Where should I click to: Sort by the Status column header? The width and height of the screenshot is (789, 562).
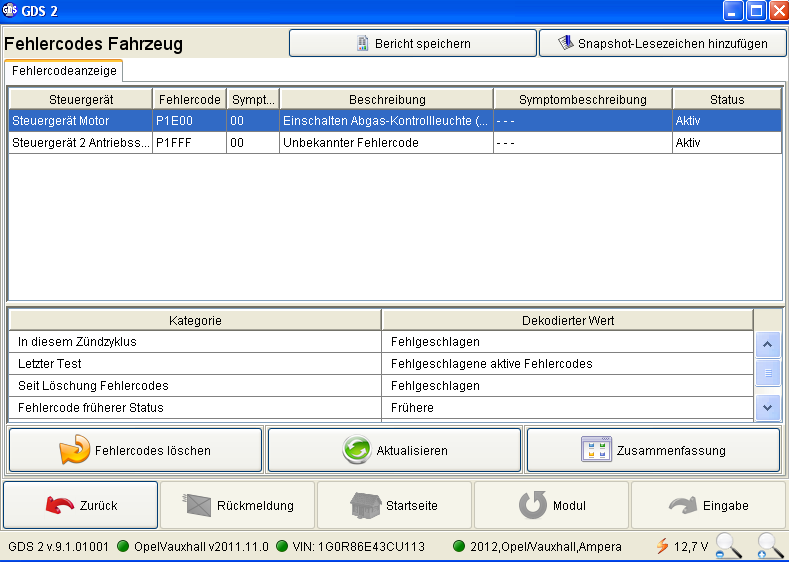(x=726, y=99)
